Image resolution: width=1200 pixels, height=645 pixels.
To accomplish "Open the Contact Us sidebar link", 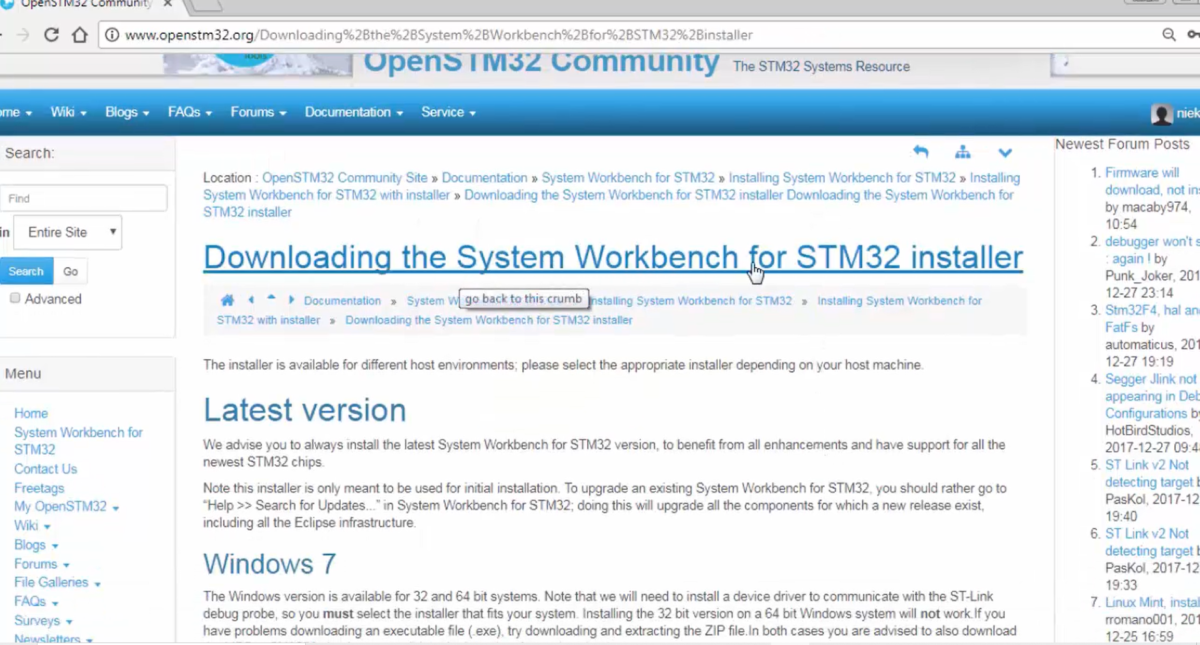I will click(45, 469).
